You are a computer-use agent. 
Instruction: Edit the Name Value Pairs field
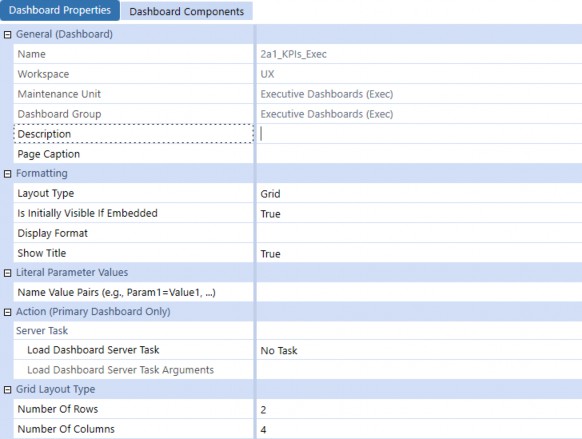click(419, 292)
